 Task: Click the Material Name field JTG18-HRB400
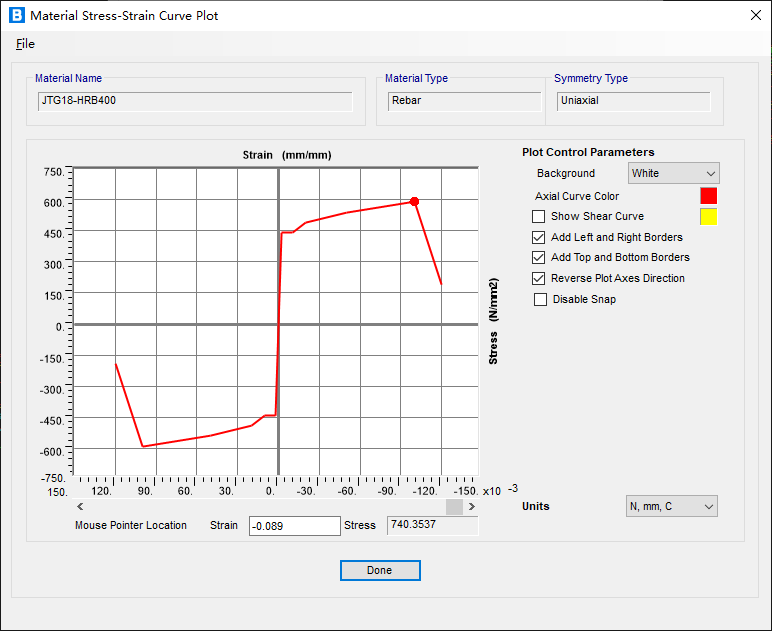(x=195, y=101)
